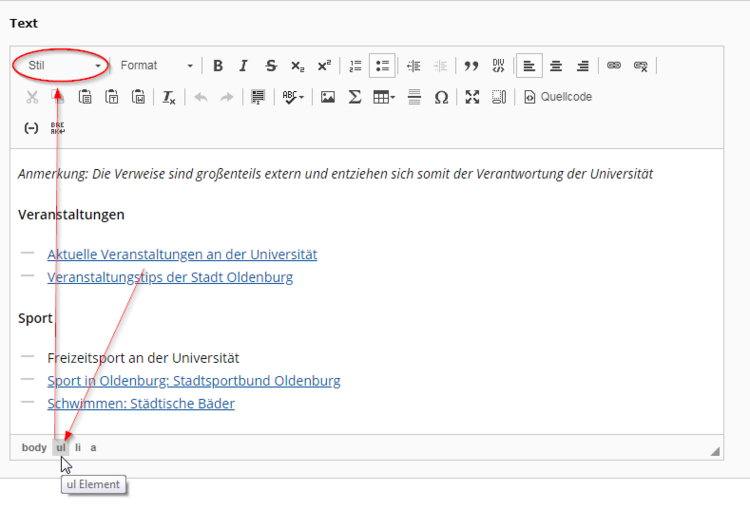Create a DIV container
Screen dimensions: 750x510
498,66
